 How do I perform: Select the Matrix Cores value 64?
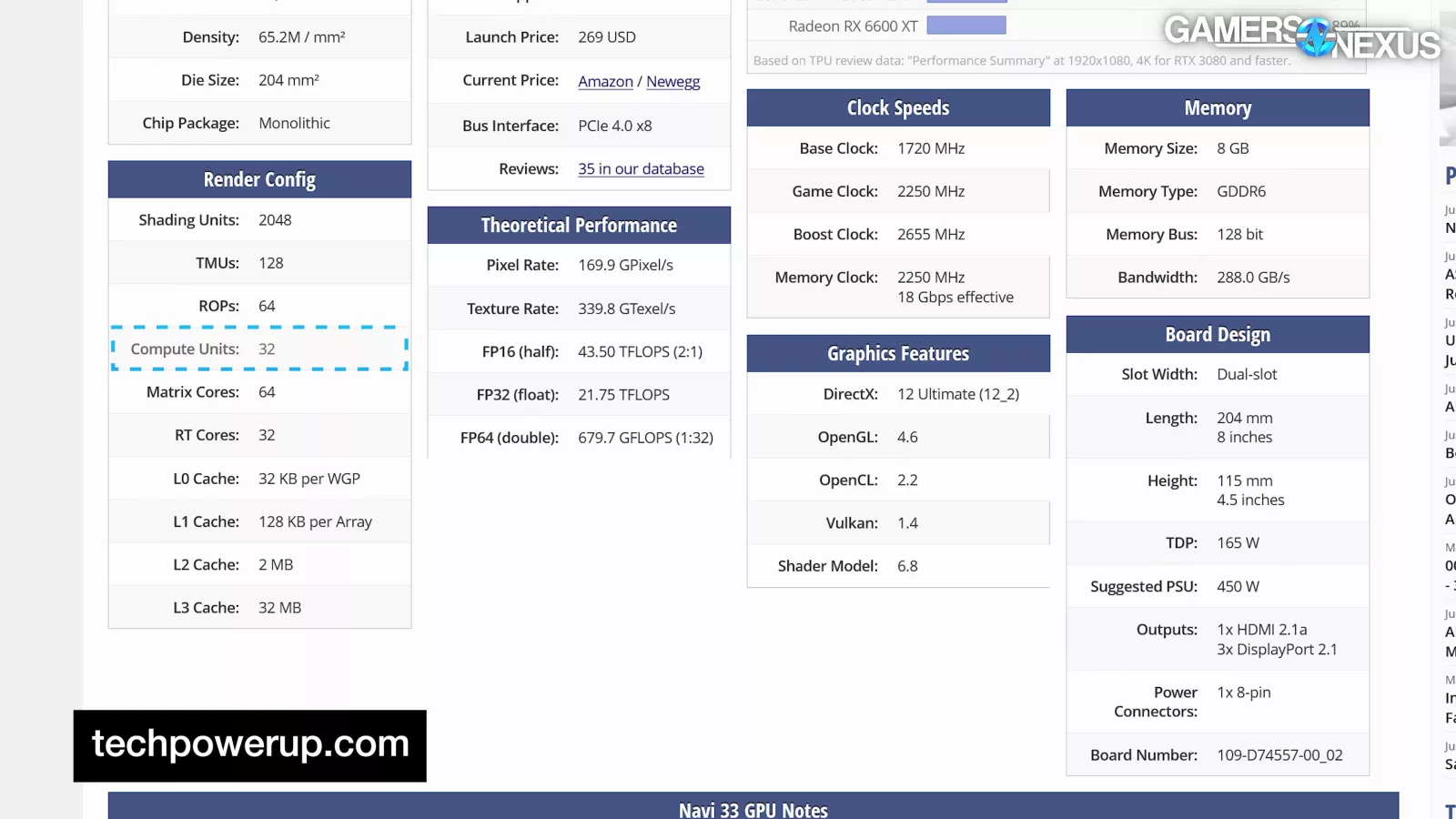pyautogui.click(x=267, y=392)
